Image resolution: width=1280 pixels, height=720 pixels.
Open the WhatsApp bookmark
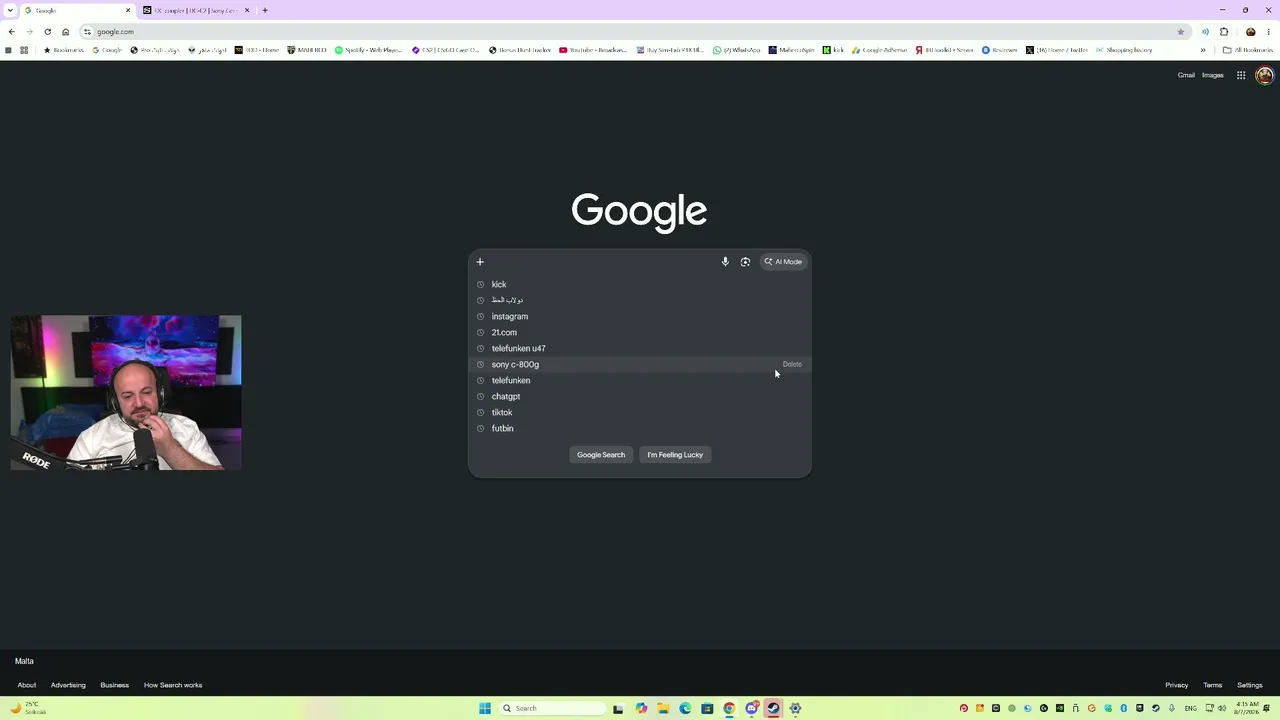tap(737, 50)
